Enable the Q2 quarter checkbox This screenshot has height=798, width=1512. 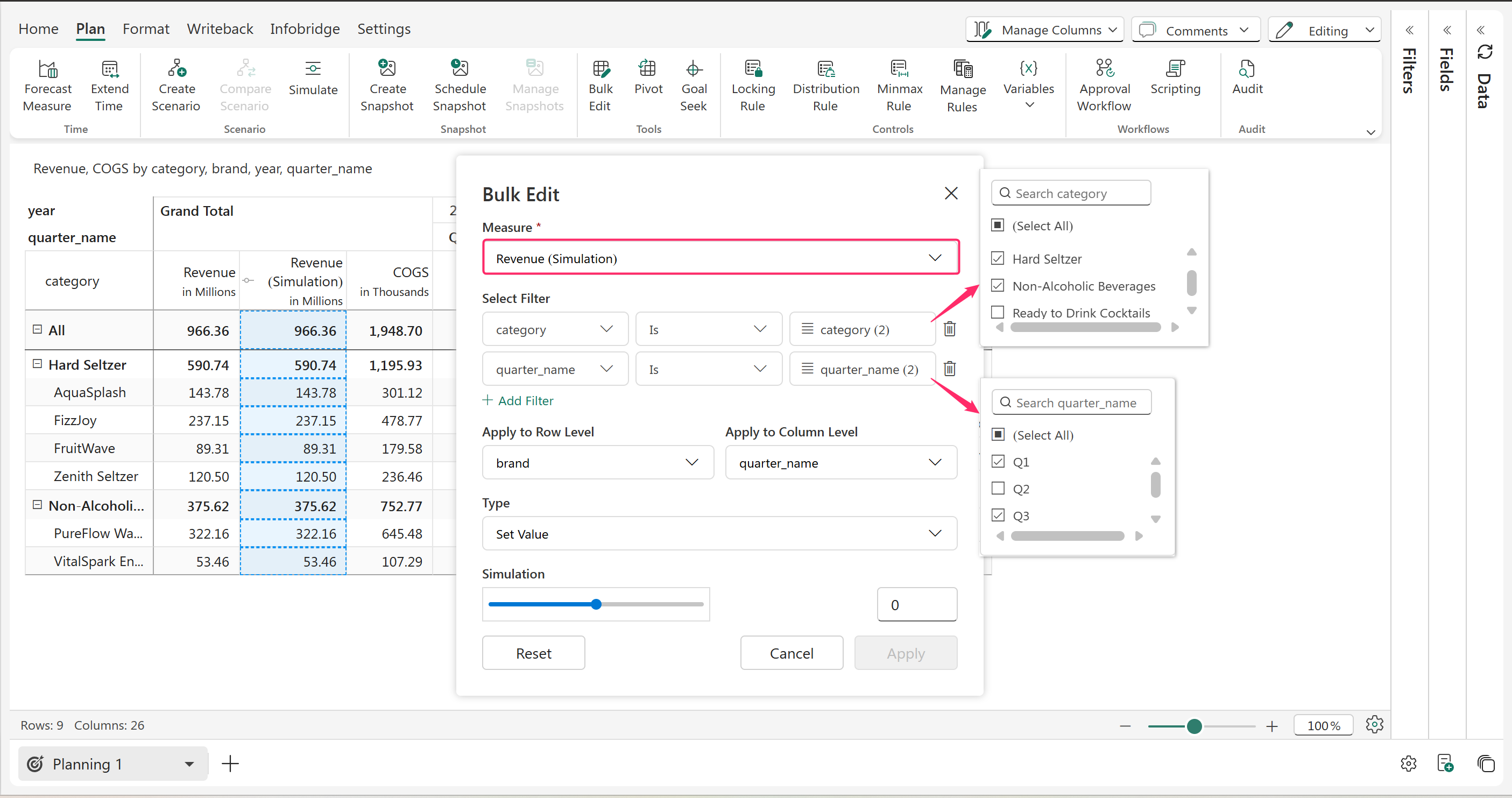(x=998, y=488)
